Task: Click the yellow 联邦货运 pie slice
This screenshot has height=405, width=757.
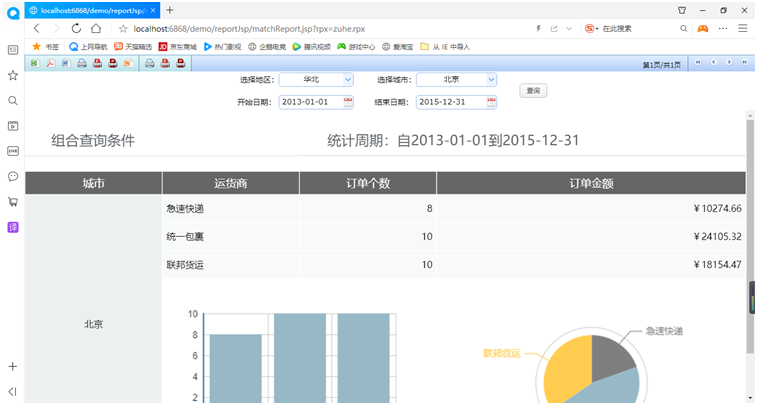Action: point(565,372)
